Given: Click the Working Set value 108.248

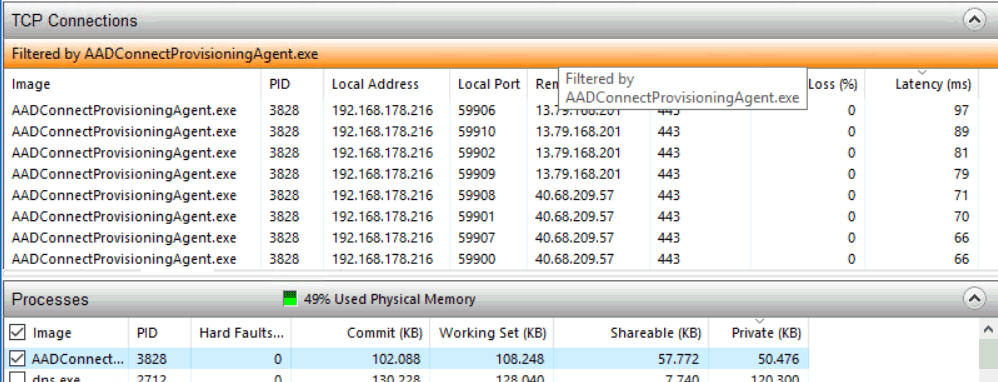Looking at the screenshot, I should click(520, 359).
